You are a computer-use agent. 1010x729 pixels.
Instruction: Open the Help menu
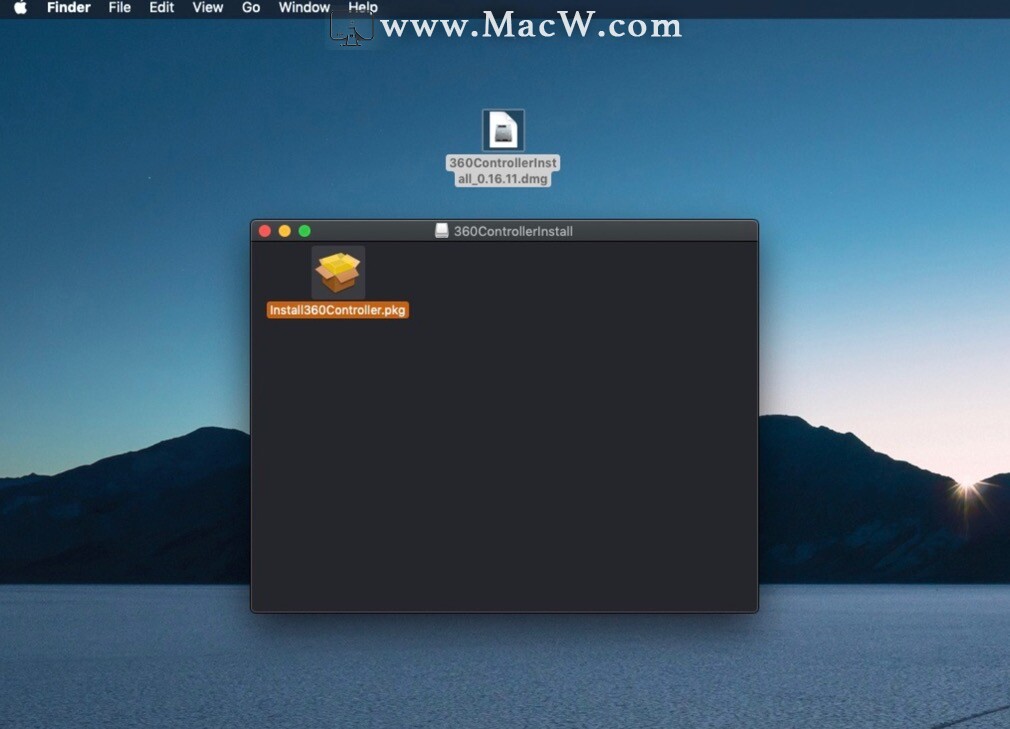(x=363, y=8)
